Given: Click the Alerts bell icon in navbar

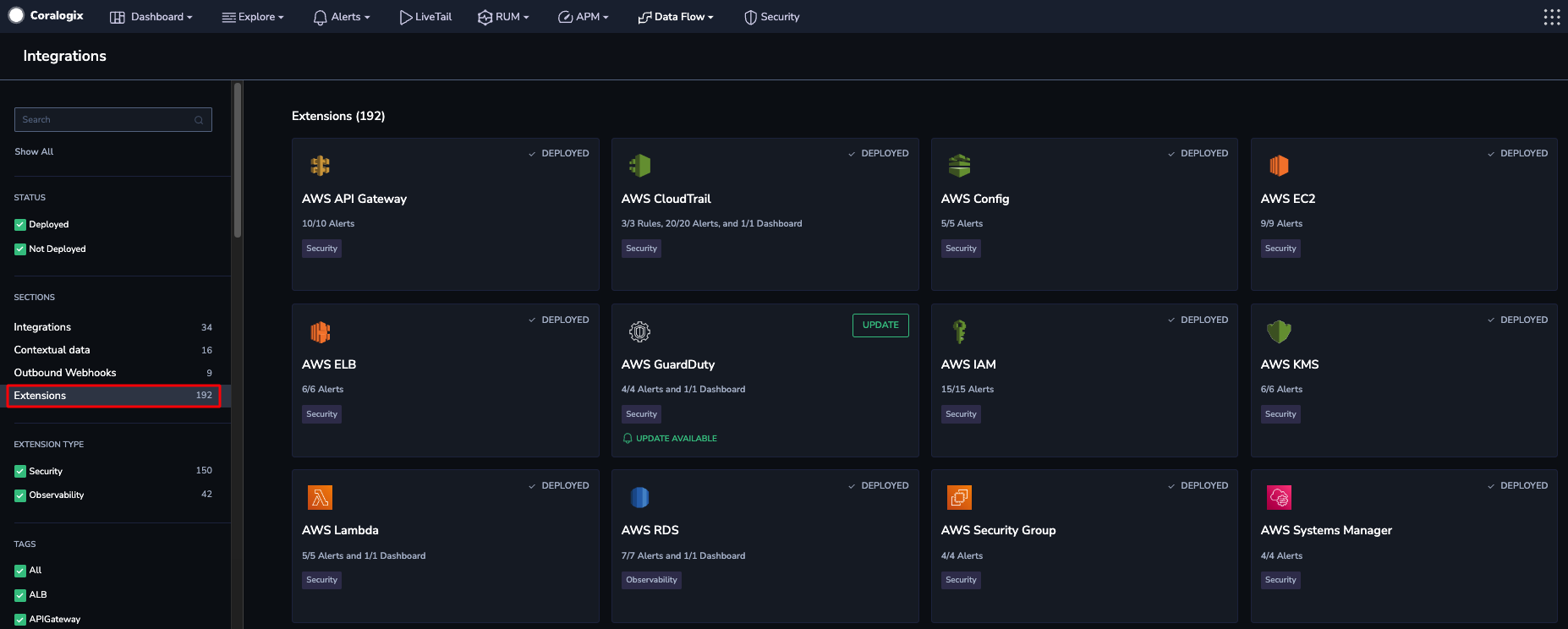Looking at the screenshot, I should [320, 18].
